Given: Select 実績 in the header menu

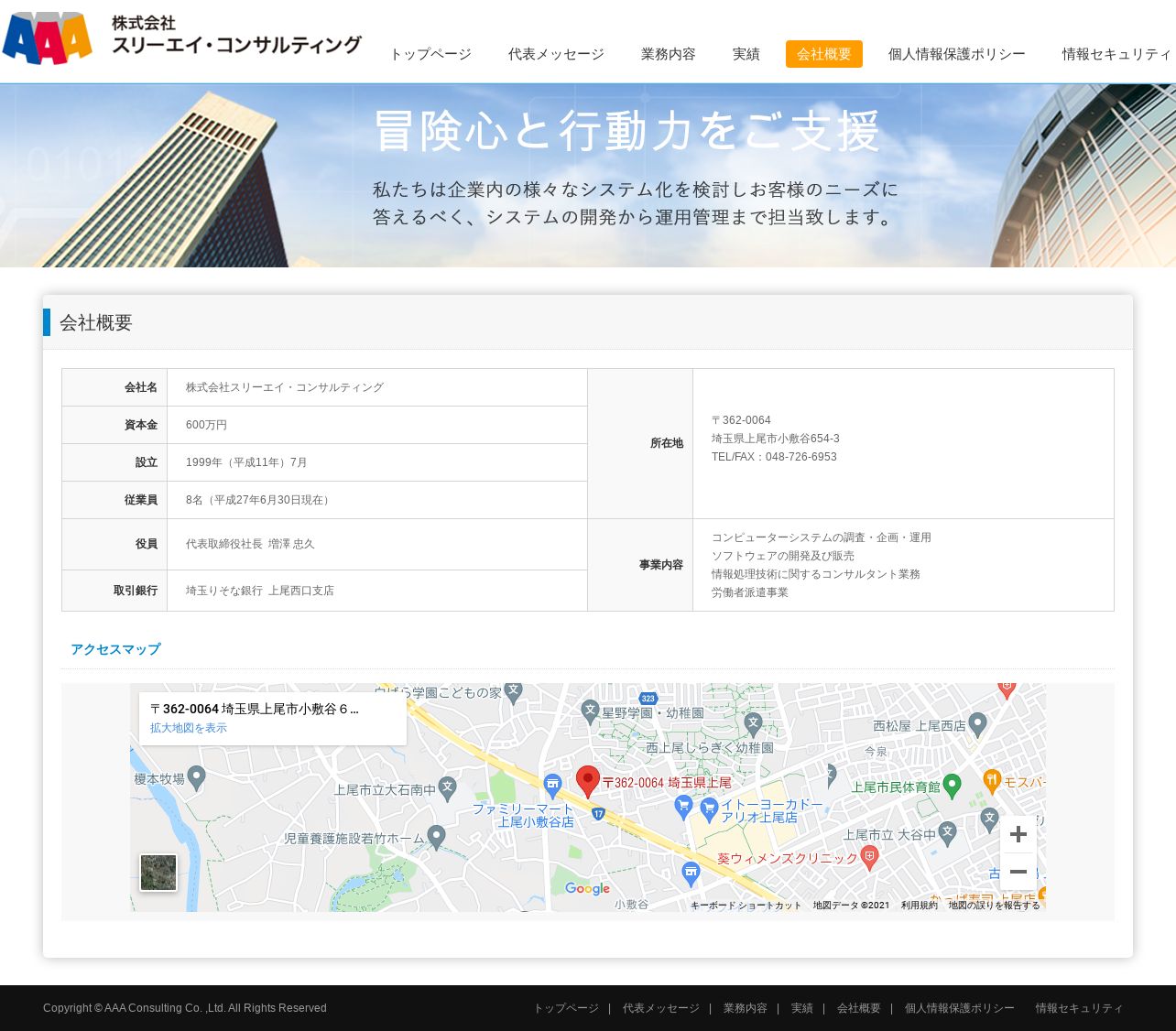Looking at the screenshot, I should (746, 54).
